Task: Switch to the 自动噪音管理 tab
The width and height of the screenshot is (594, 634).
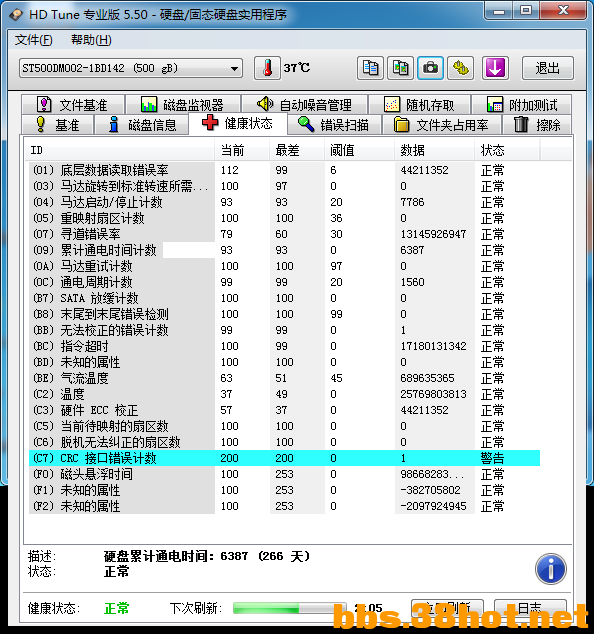Action: coord(304,105)
